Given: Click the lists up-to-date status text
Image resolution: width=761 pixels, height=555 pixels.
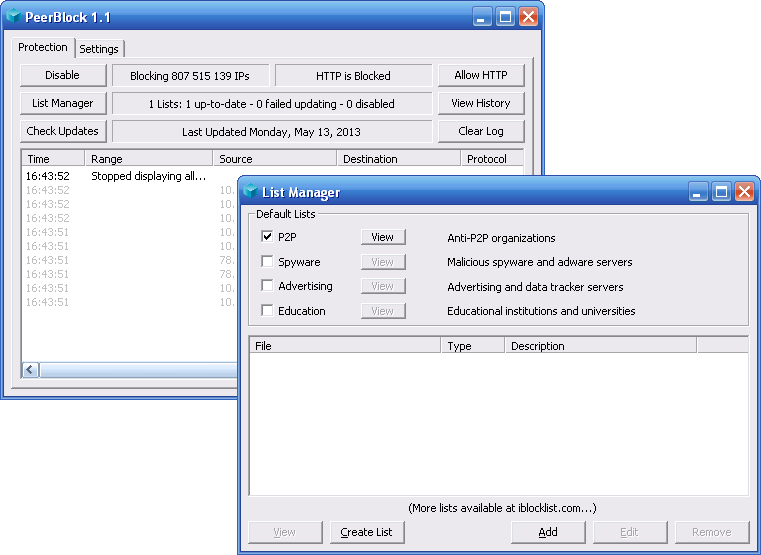Looking at the screenshot, I should (272, 104).
